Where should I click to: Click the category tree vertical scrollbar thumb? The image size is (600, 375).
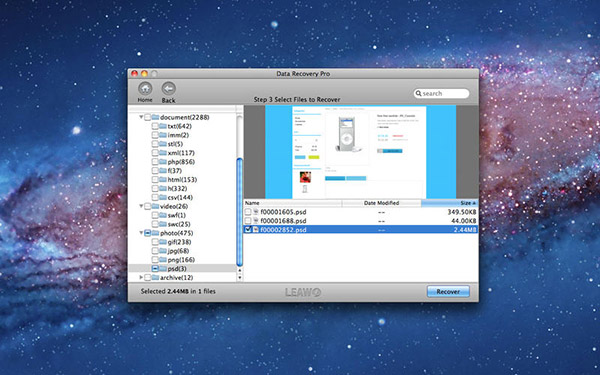point(240,212)
